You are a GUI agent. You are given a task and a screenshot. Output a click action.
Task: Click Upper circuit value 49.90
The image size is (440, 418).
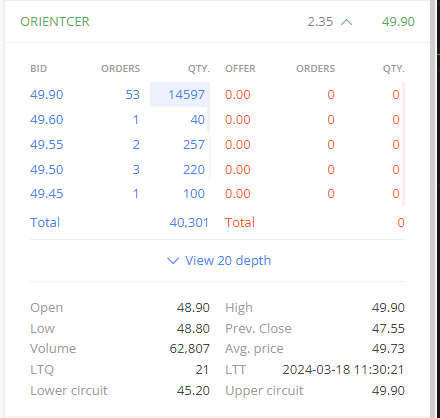(388, 390)
